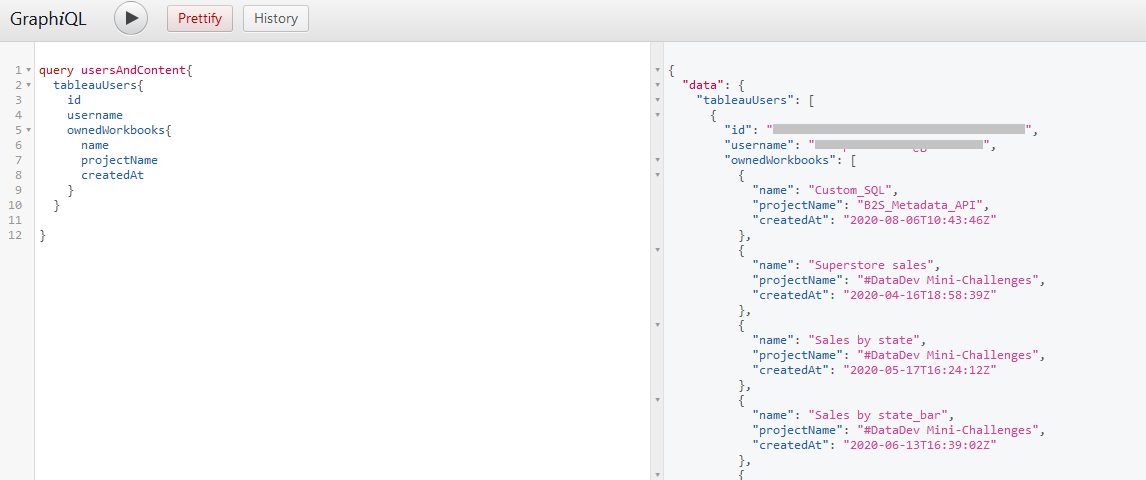This screenshot has height=480, width=1146.
Task: Click createdAt value "2020-05-17T16:24:12Z"
Action: pos(920,370)
